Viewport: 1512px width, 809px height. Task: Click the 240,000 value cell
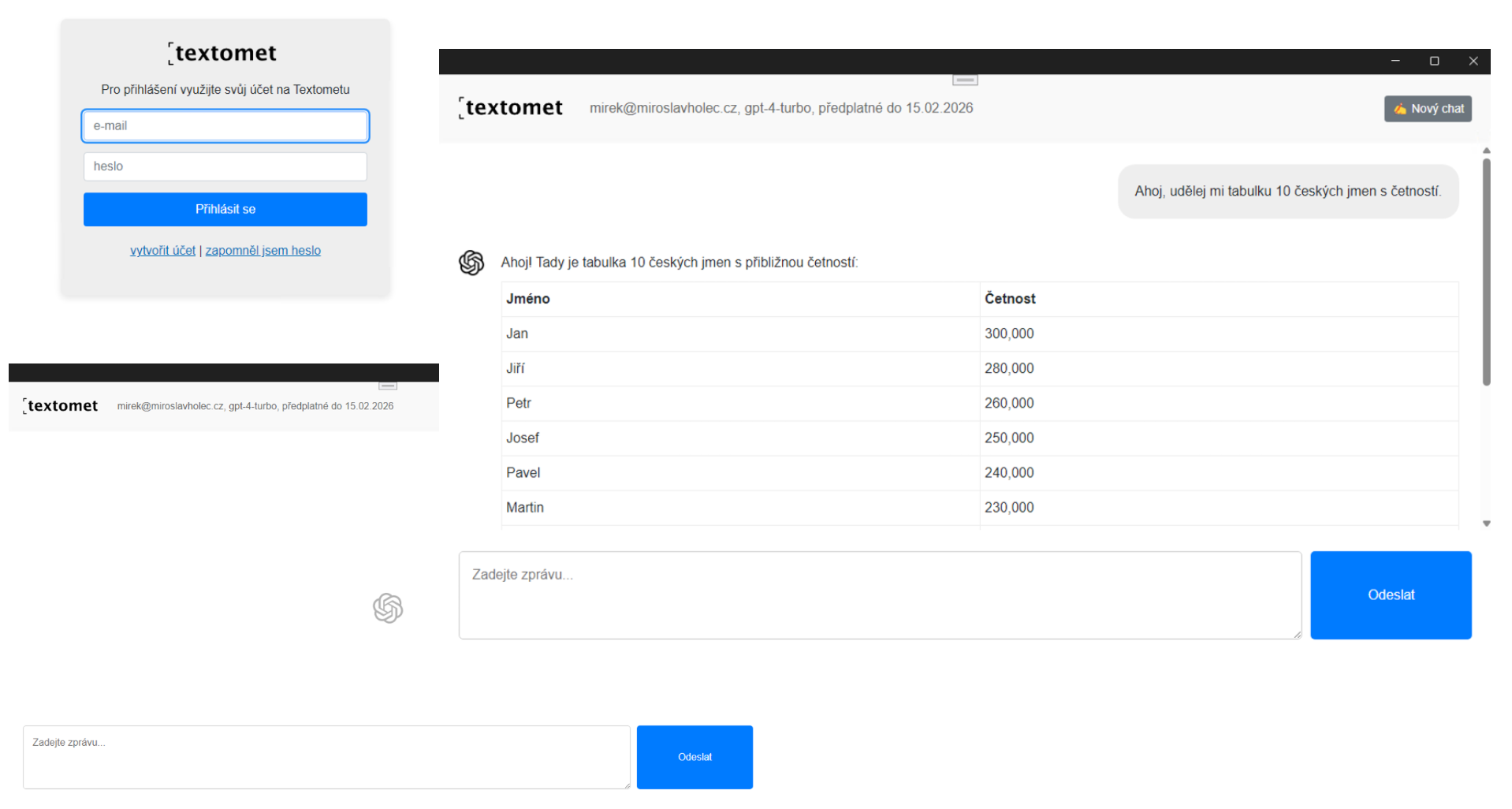click(x=1219, y=472)
